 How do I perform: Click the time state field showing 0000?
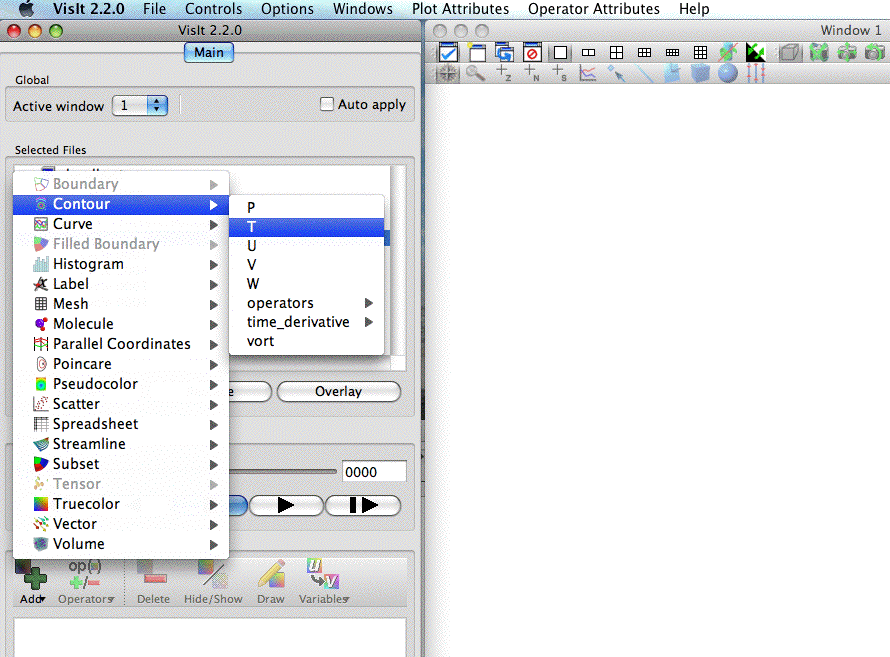pos(374,472)
